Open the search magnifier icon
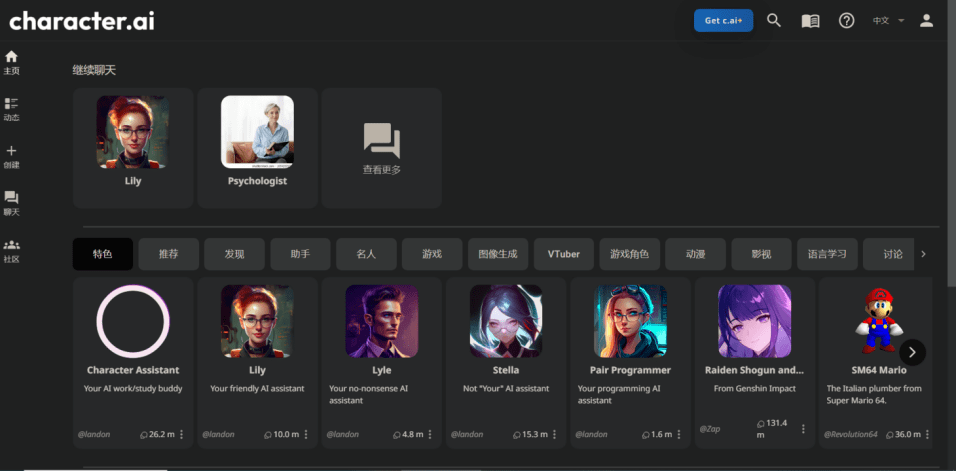956x471 pixels. [773, 20]
